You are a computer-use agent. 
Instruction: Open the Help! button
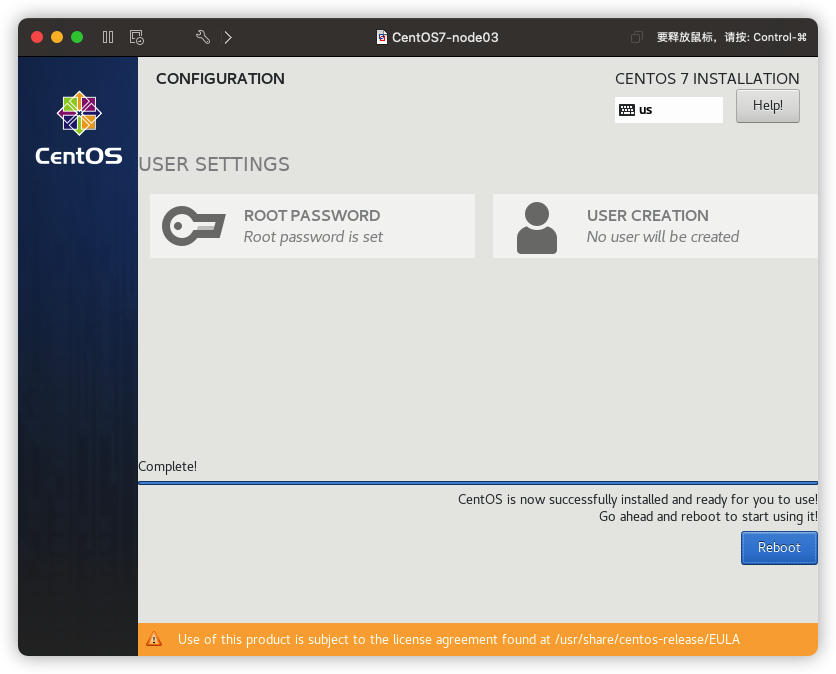click(767, 106)
